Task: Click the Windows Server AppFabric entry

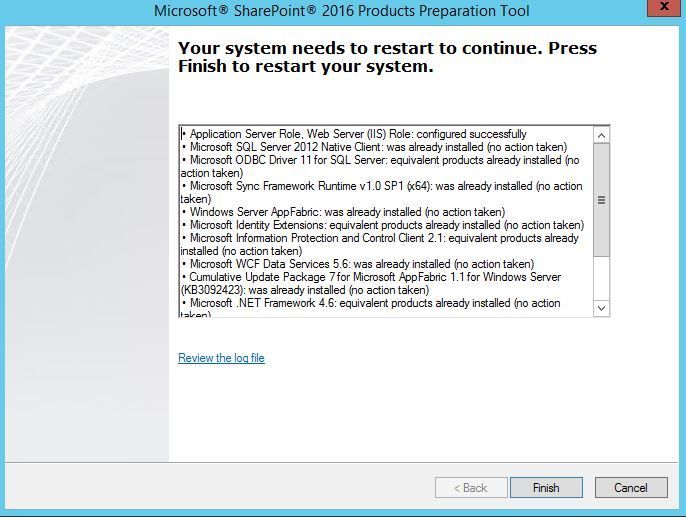Action: [344, 212]
